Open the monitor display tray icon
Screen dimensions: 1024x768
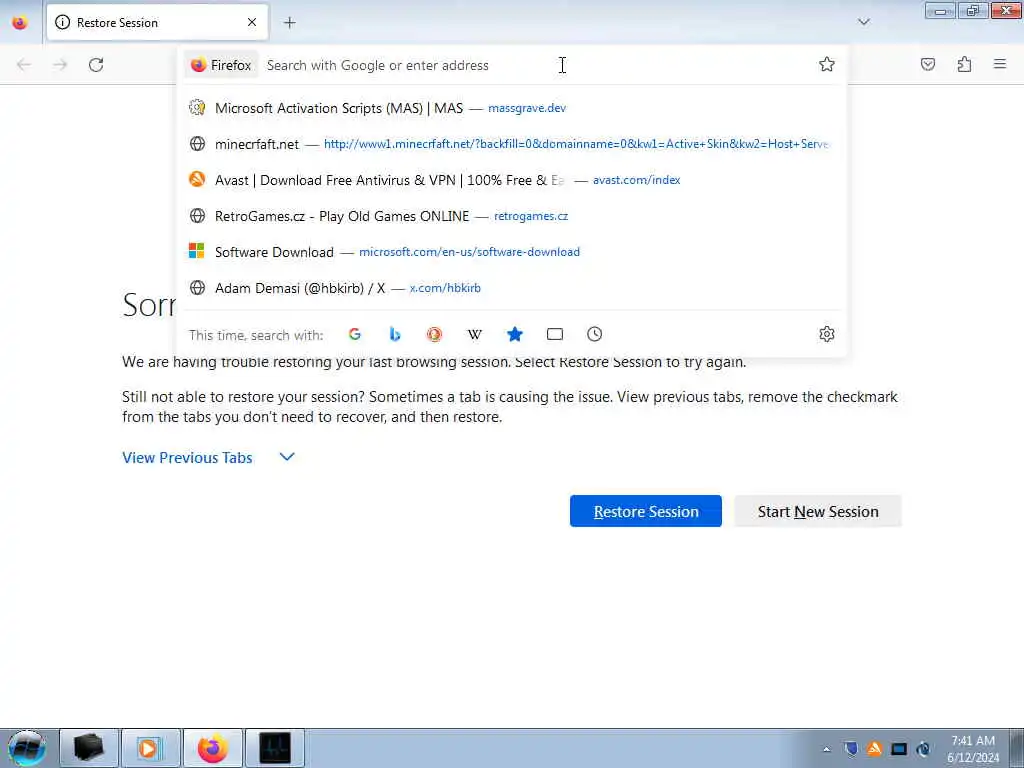[899, 749]
